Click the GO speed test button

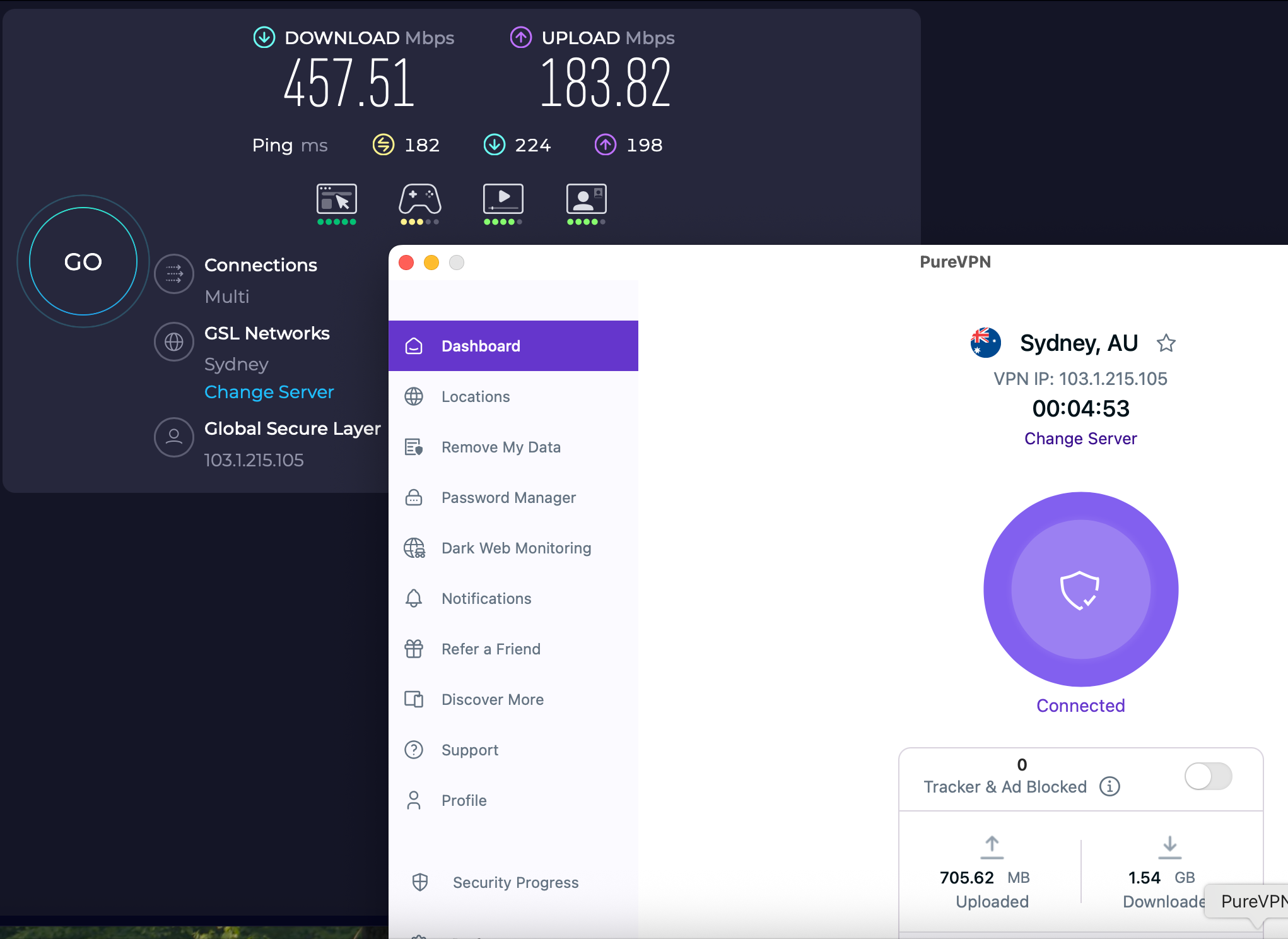83,261
